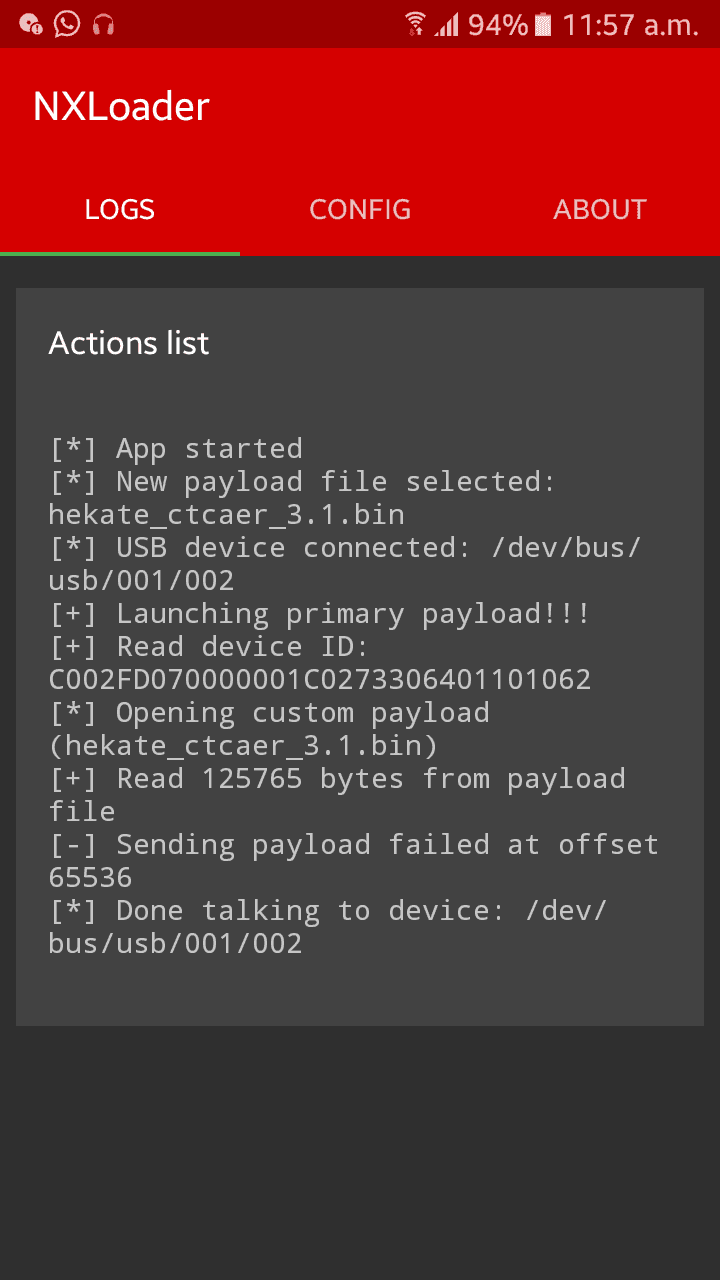Tap the Read 125765 bytes log entry
The height and width of the screenshot is (1280, 720).
pyautogui.click(x=337, y=795)
